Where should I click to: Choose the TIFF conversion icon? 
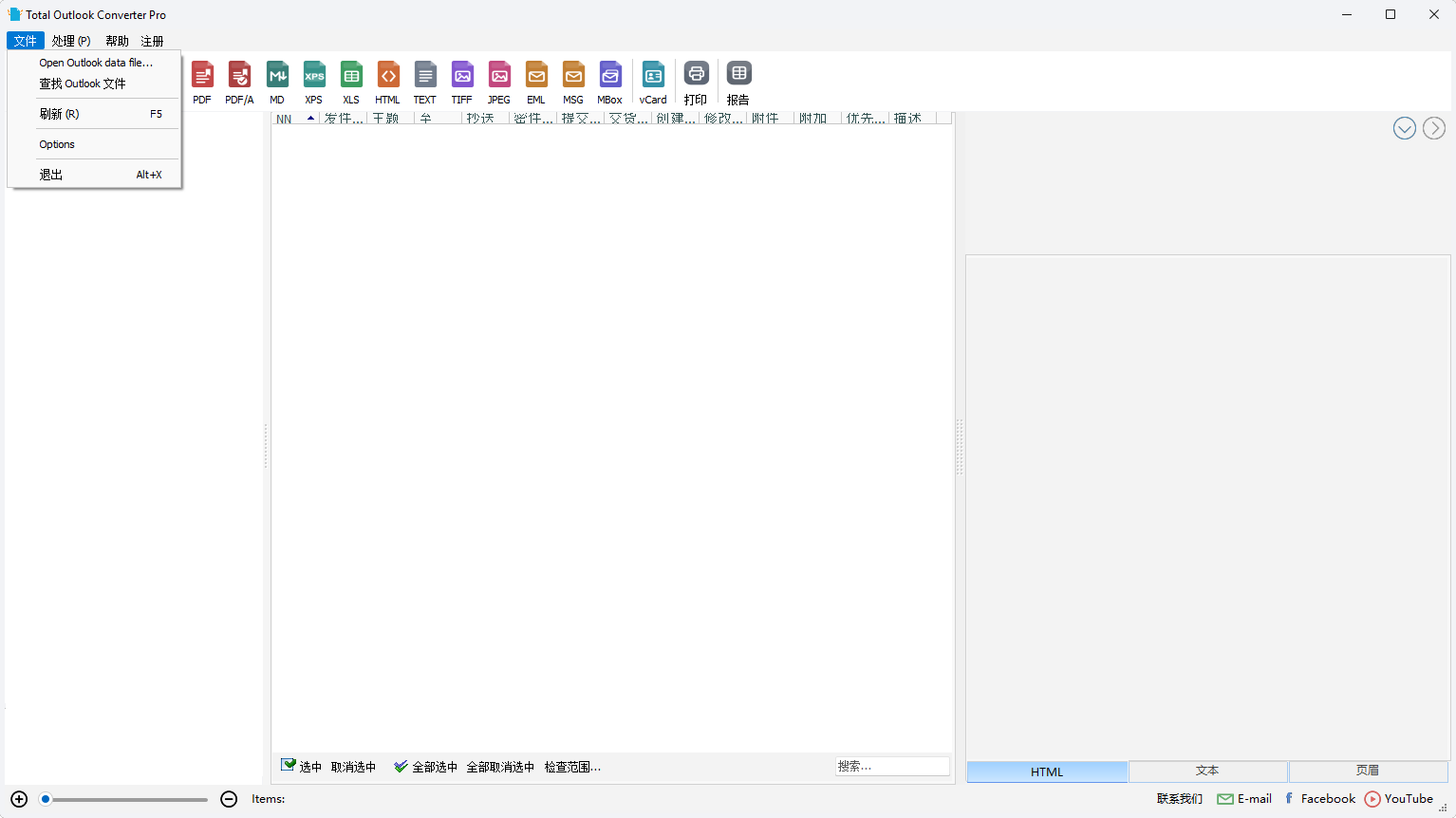pos(462,83)
